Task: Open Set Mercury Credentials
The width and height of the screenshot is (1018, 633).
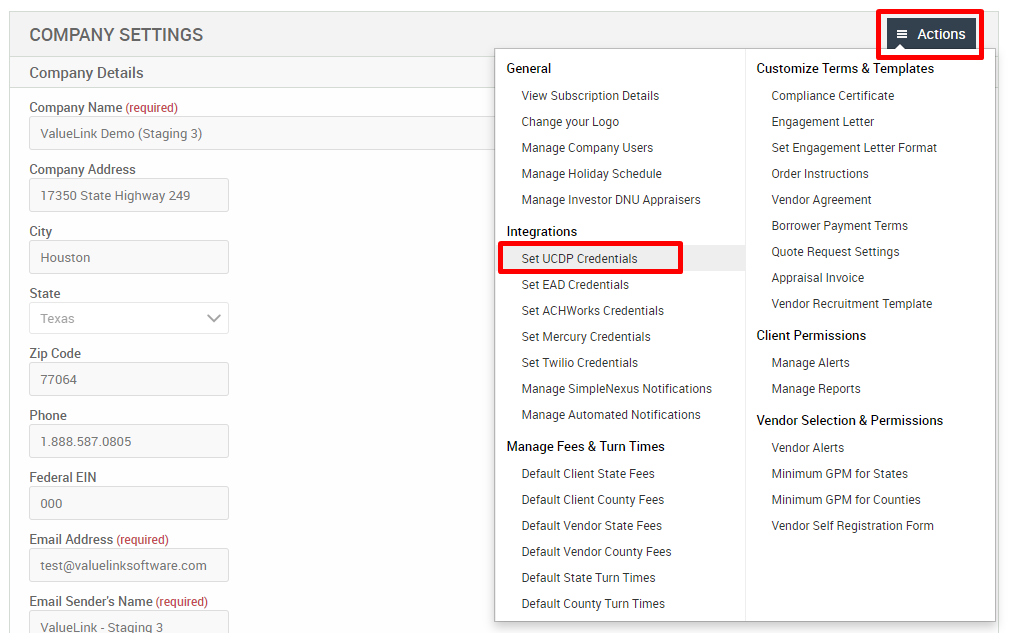Action: (x=583, y=336)
